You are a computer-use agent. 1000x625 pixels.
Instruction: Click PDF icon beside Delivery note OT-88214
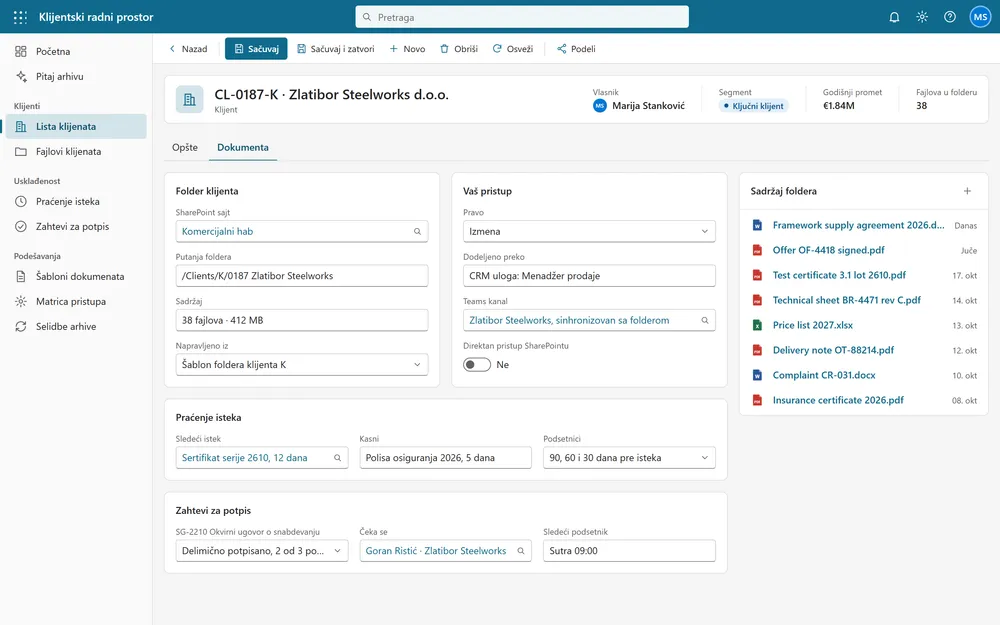point(757,350)
